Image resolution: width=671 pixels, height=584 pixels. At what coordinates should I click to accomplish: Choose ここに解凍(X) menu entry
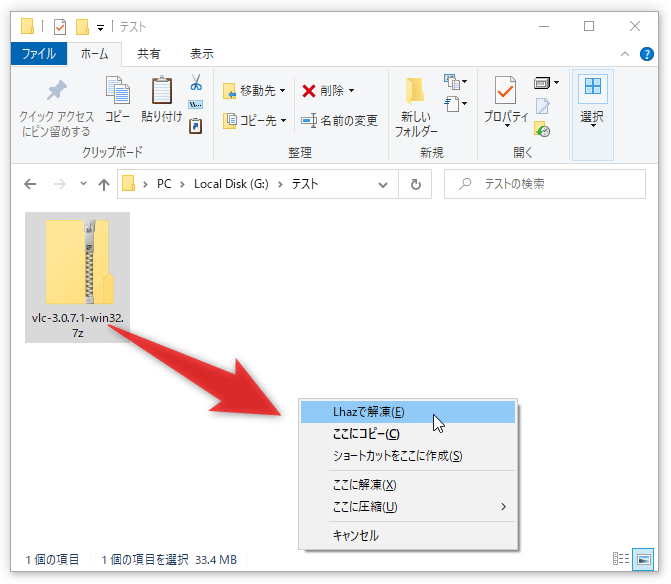click(x=408, y=485)
